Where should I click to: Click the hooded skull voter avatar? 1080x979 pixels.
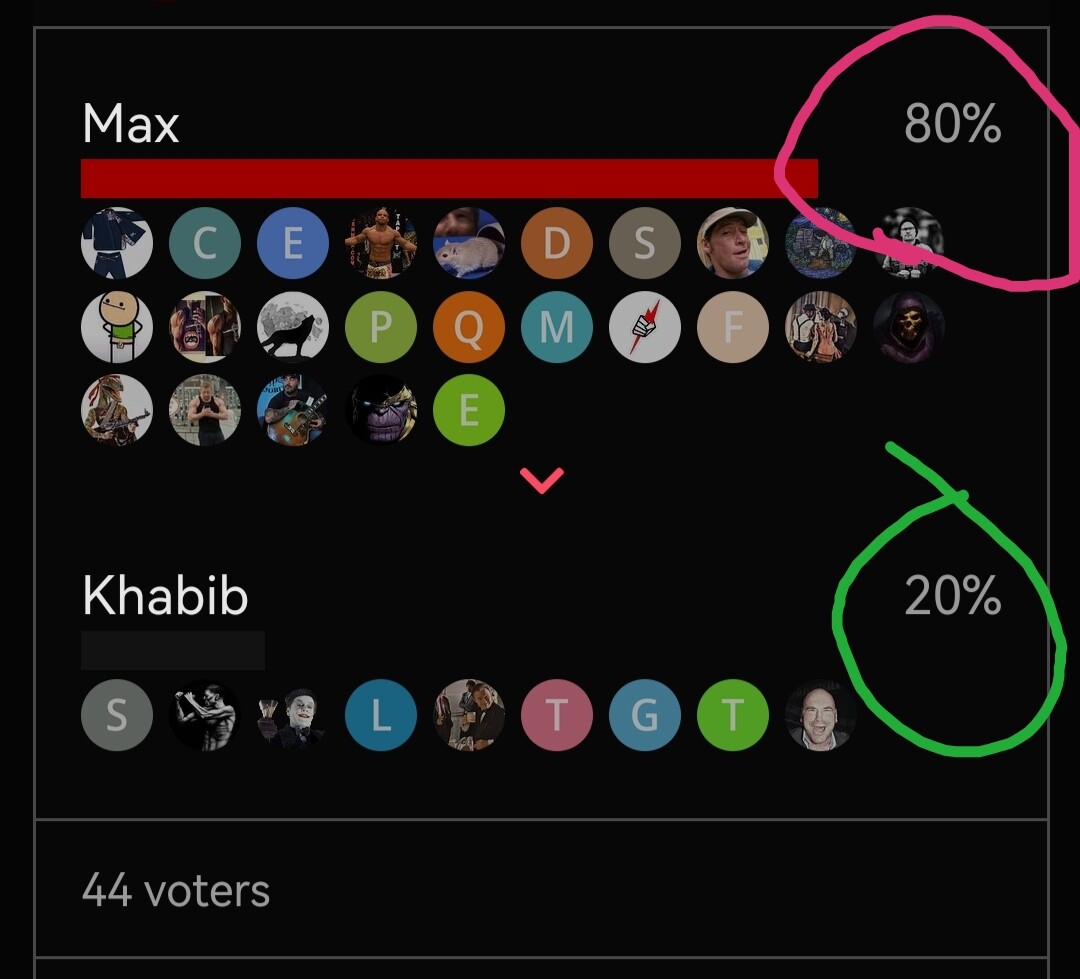coord(909,327)
